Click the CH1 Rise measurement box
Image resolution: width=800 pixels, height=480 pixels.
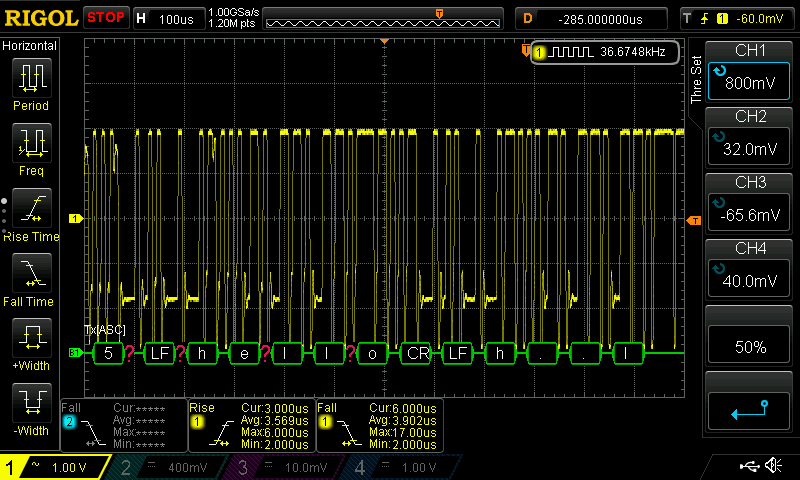tap(252, 425)
